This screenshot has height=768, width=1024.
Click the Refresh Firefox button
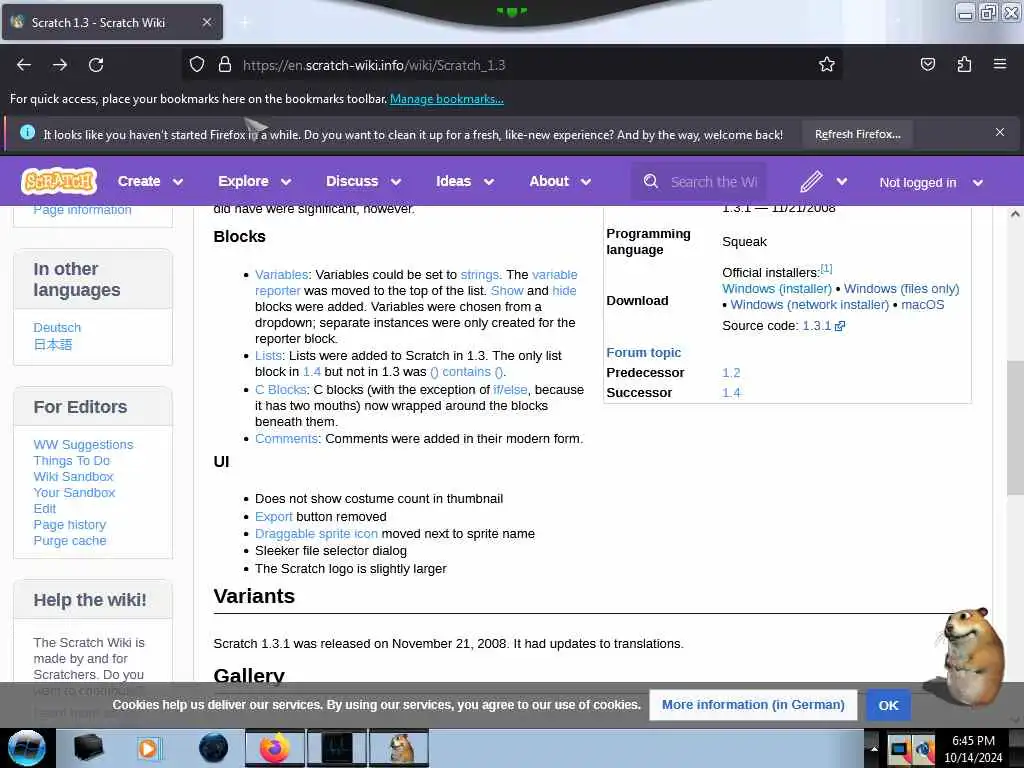[x=857, y=134]
